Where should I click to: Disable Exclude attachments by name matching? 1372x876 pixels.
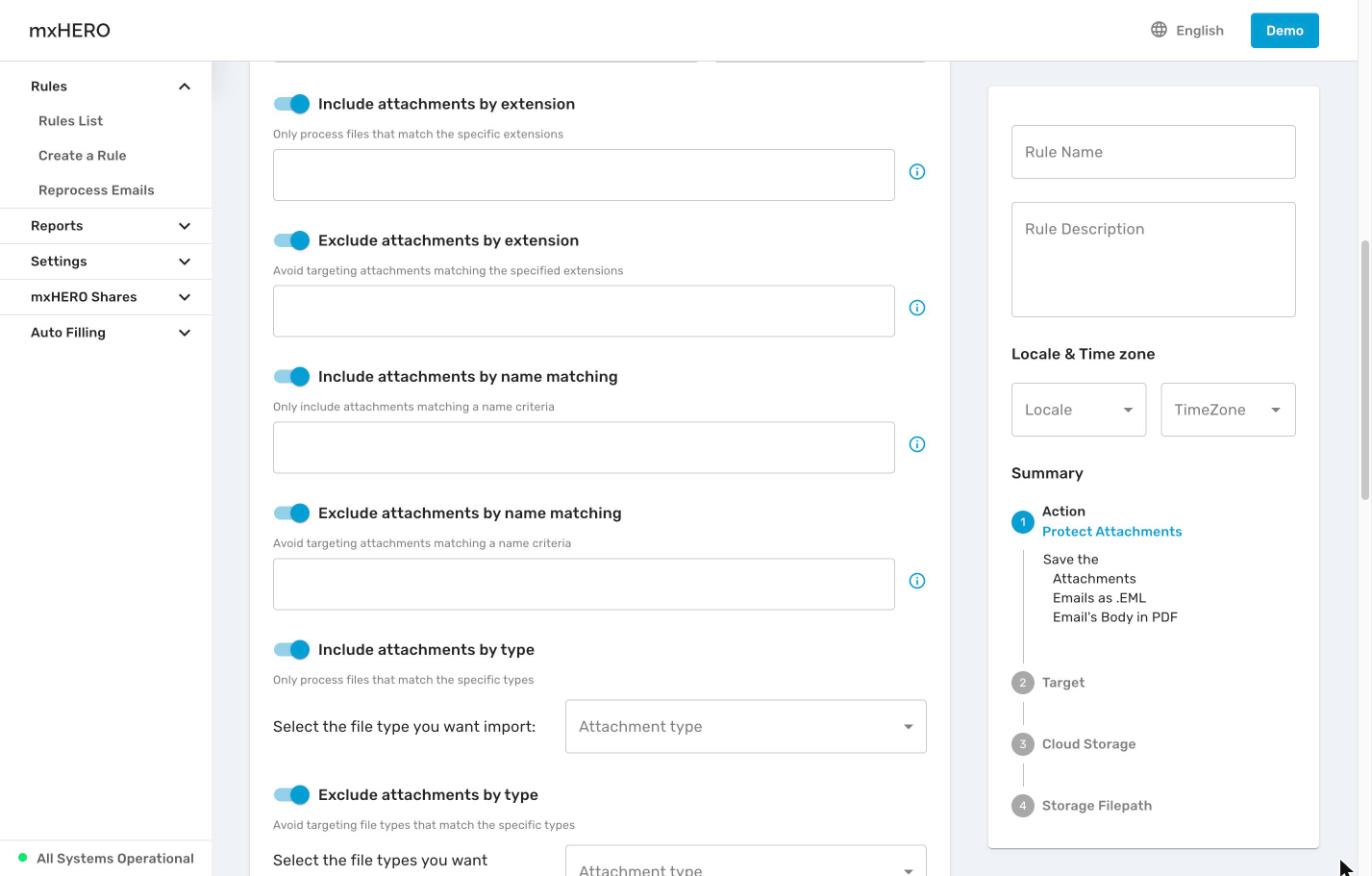coord(292,513)
